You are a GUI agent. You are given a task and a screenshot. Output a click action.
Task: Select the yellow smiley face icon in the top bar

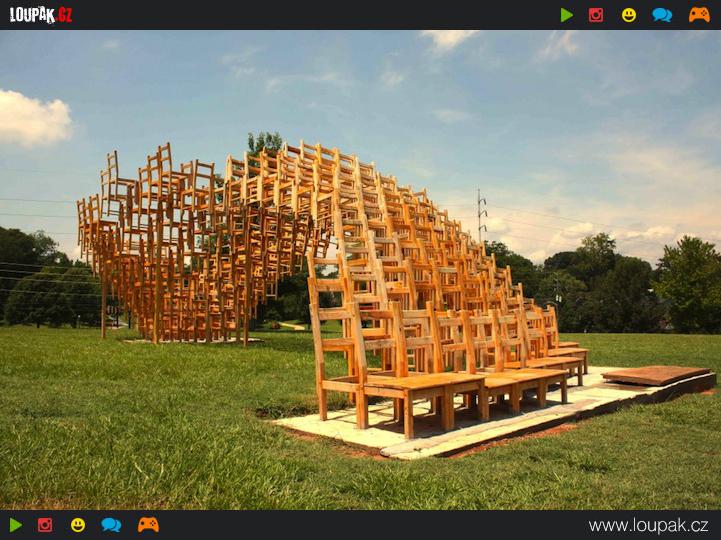pyautogui.click(x=629, y=15)
